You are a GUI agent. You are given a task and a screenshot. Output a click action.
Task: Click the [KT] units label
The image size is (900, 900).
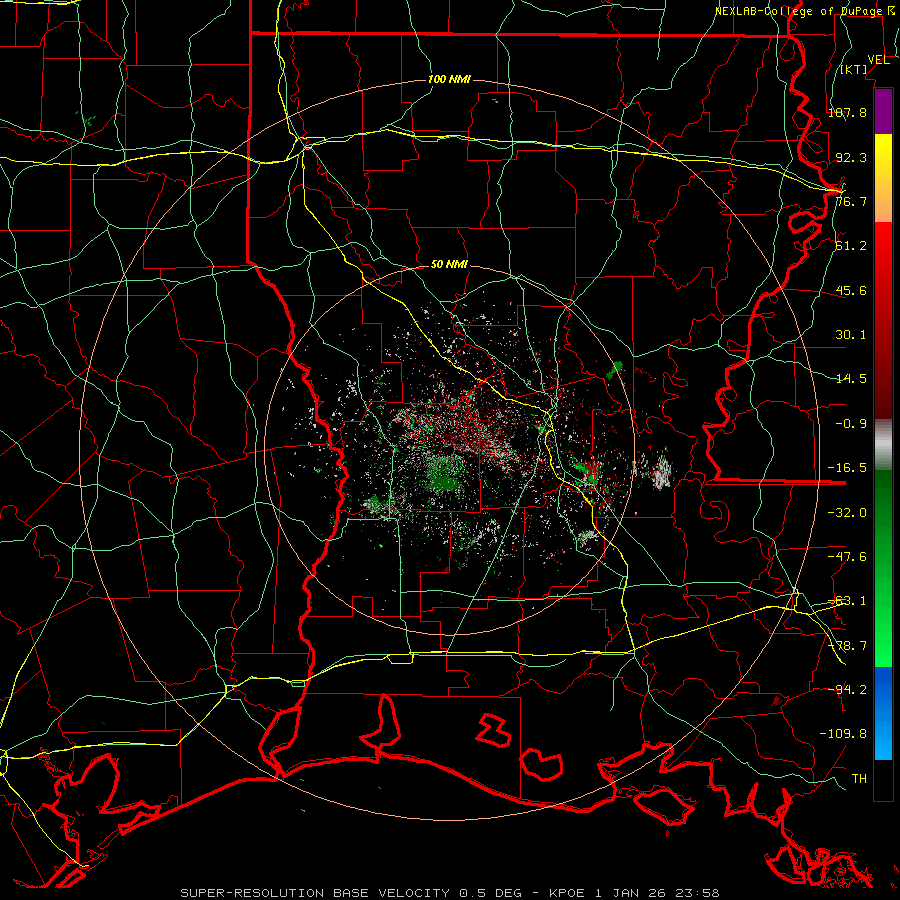(x=854, y=69)
